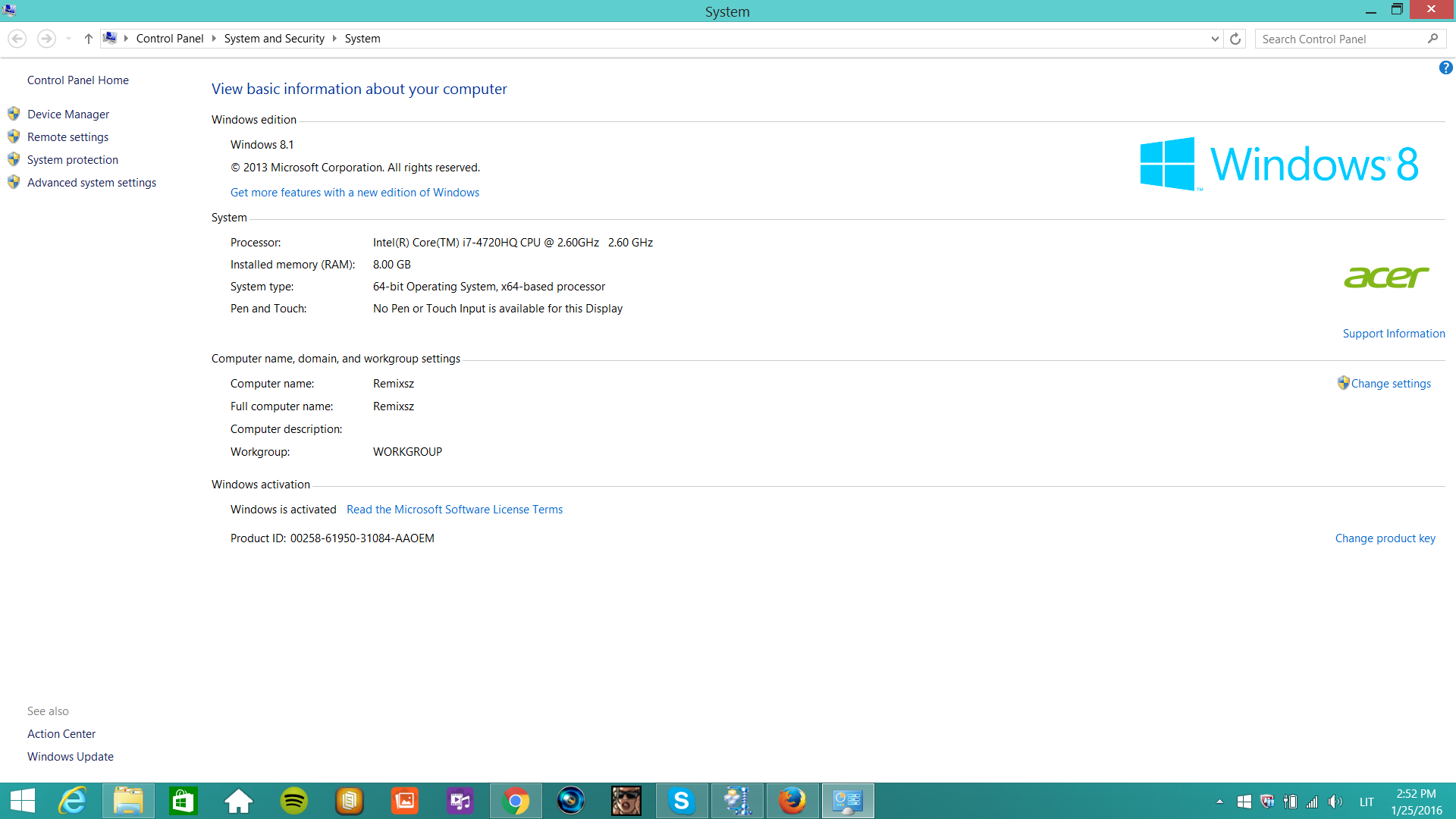This screenshot has width=1456, height=819.
Task: Click the shield icon beside Advanced system settings
Action: pyautogui.click(x=14, y=182)
